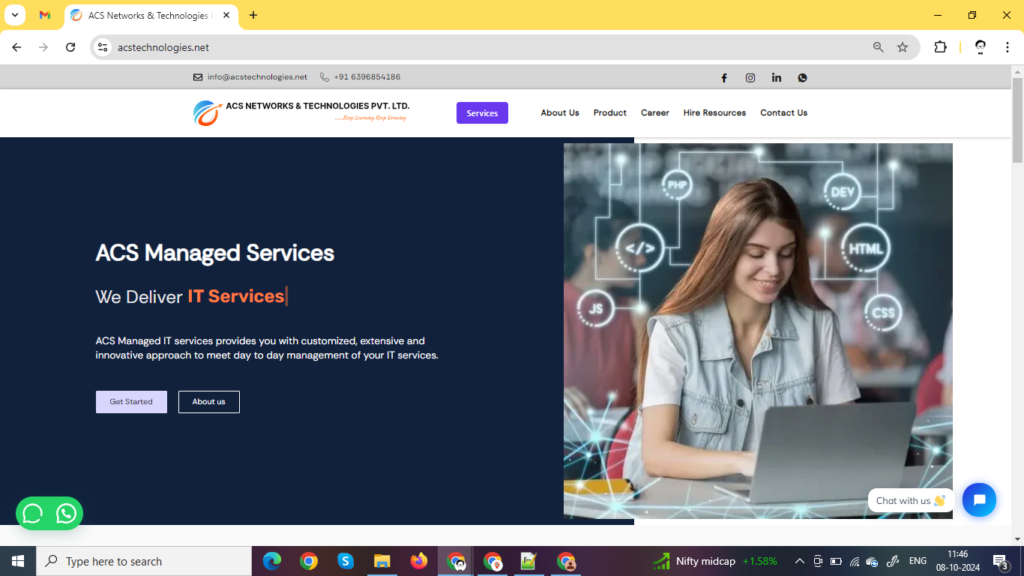Open the LinkedIn icon in the header
The height and width of the screenshot is (576, 1024).
776,77
